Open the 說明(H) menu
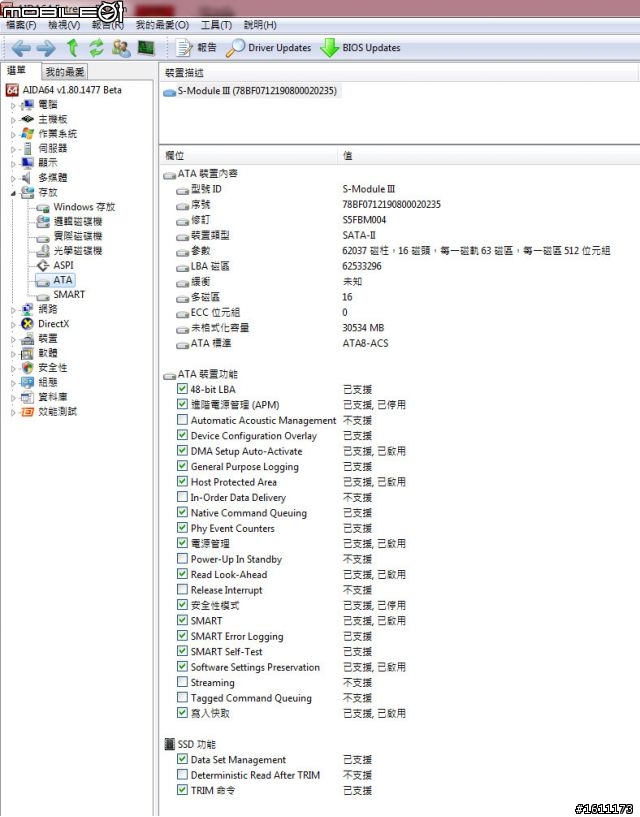This screenshot has height=817, width=640. (x=260, y=25)
